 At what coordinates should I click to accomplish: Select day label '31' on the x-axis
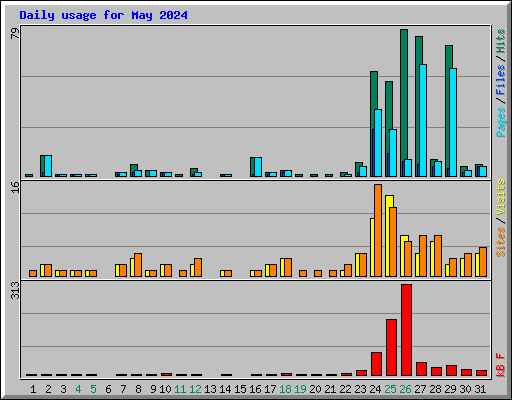pos(480,389)
